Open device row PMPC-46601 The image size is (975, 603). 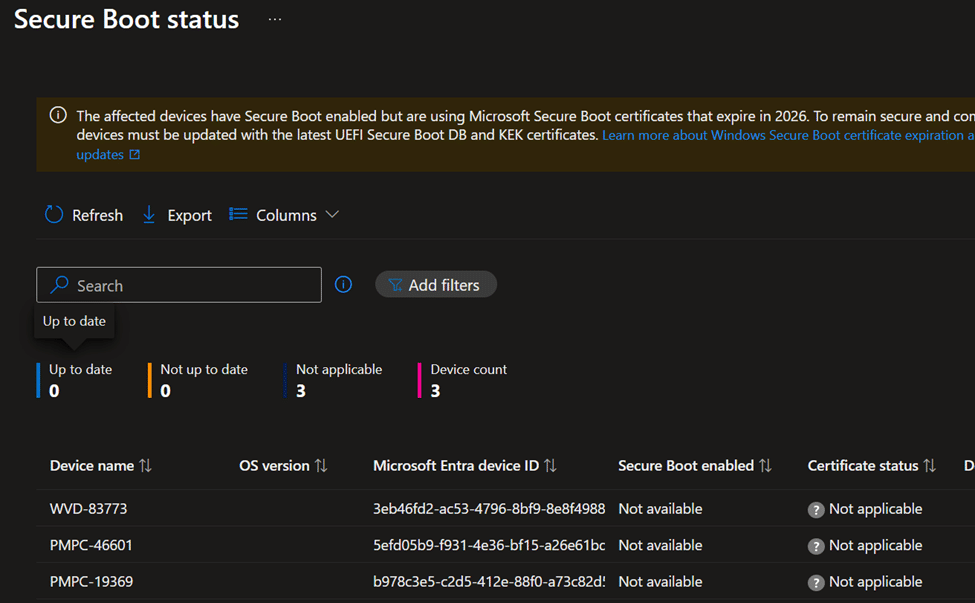(91, 545)
